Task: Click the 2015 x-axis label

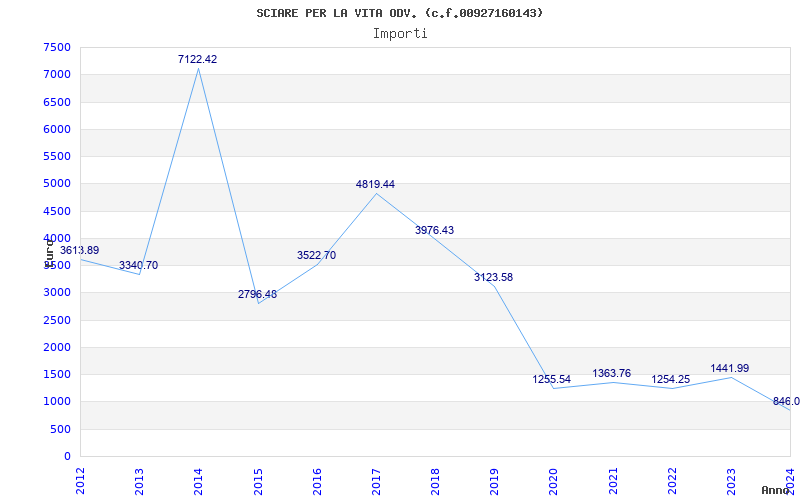Action: tap(258, 481)
